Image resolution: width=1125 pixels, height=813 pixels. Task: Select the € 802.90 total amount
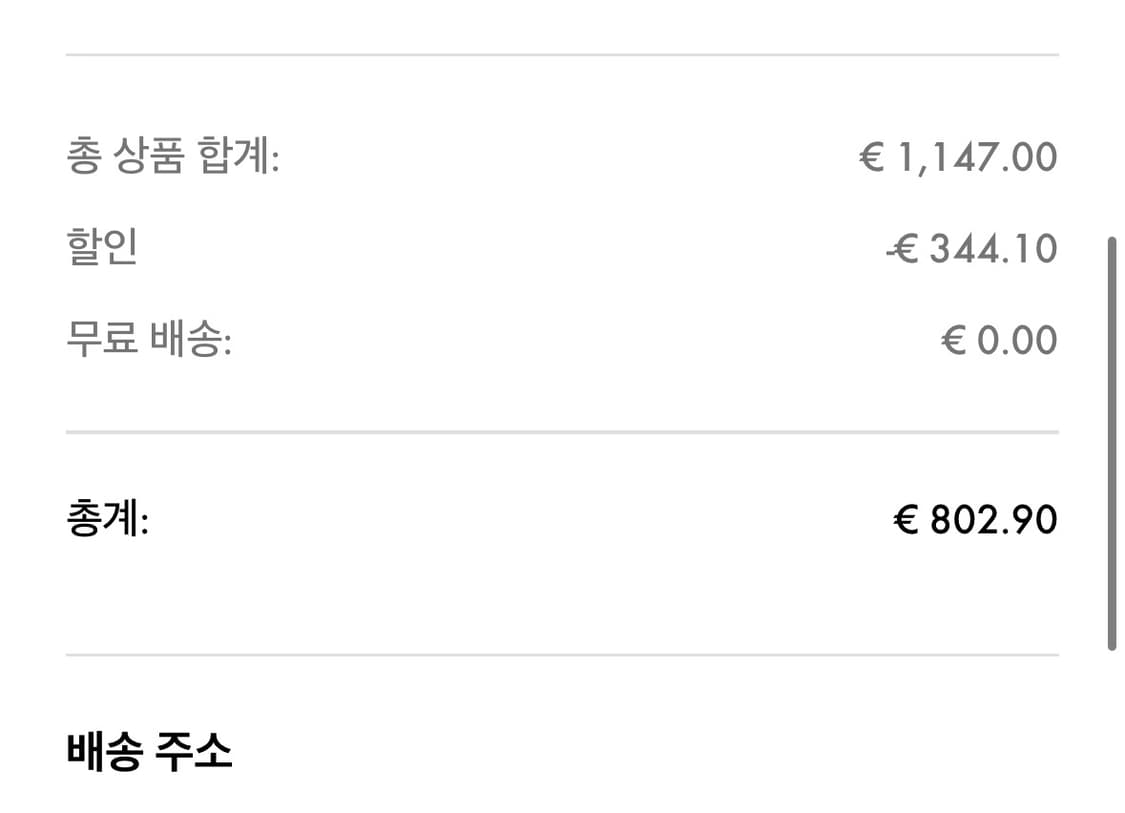(x=974, y=521)
